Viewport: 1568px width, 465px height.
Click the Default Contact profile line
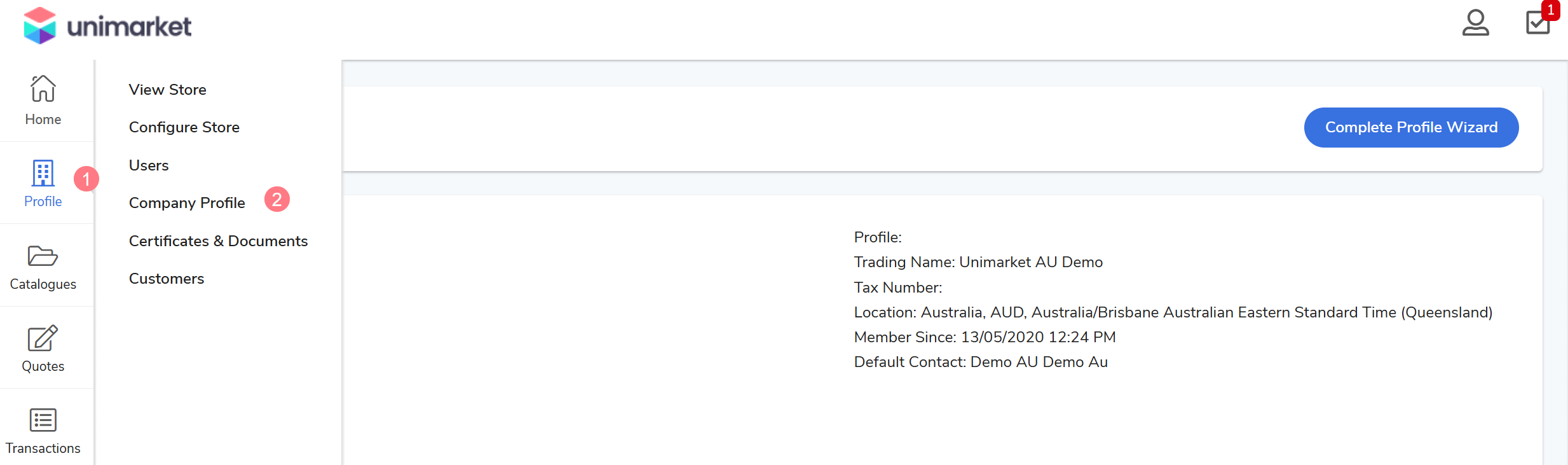[981, 362]
